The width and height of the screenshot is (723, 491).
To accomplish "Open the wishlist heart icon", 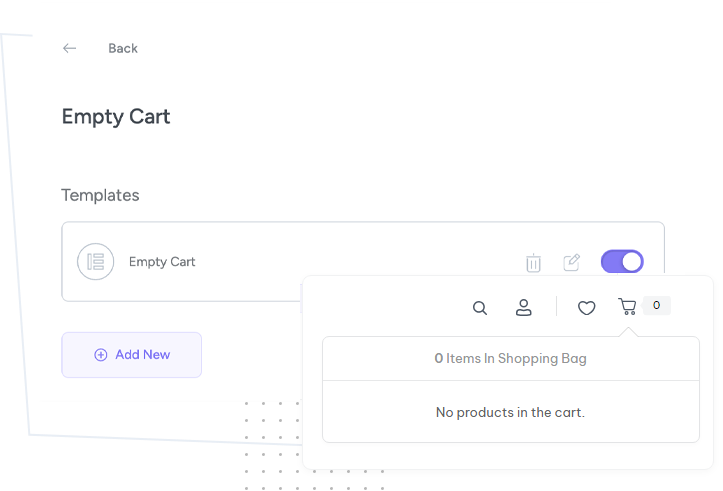I will [587, 308].
